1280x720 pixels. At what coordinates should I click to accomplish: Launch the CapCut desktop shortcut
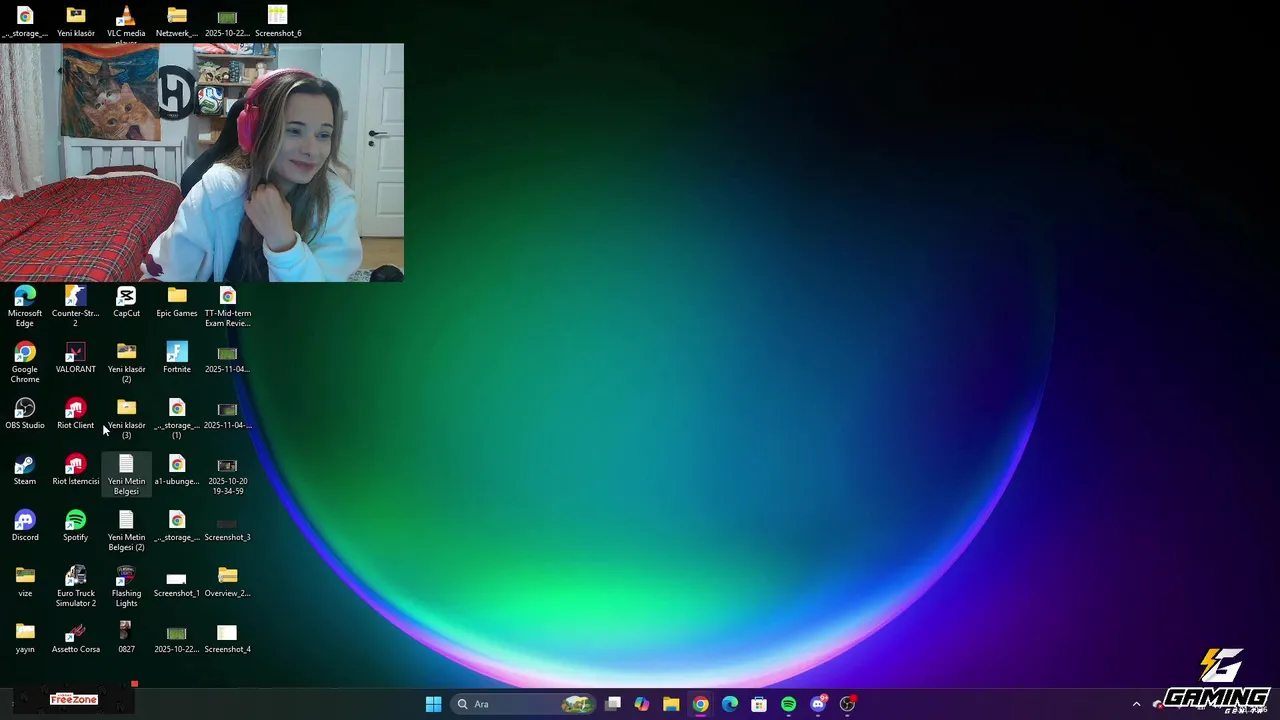point(126,302)
